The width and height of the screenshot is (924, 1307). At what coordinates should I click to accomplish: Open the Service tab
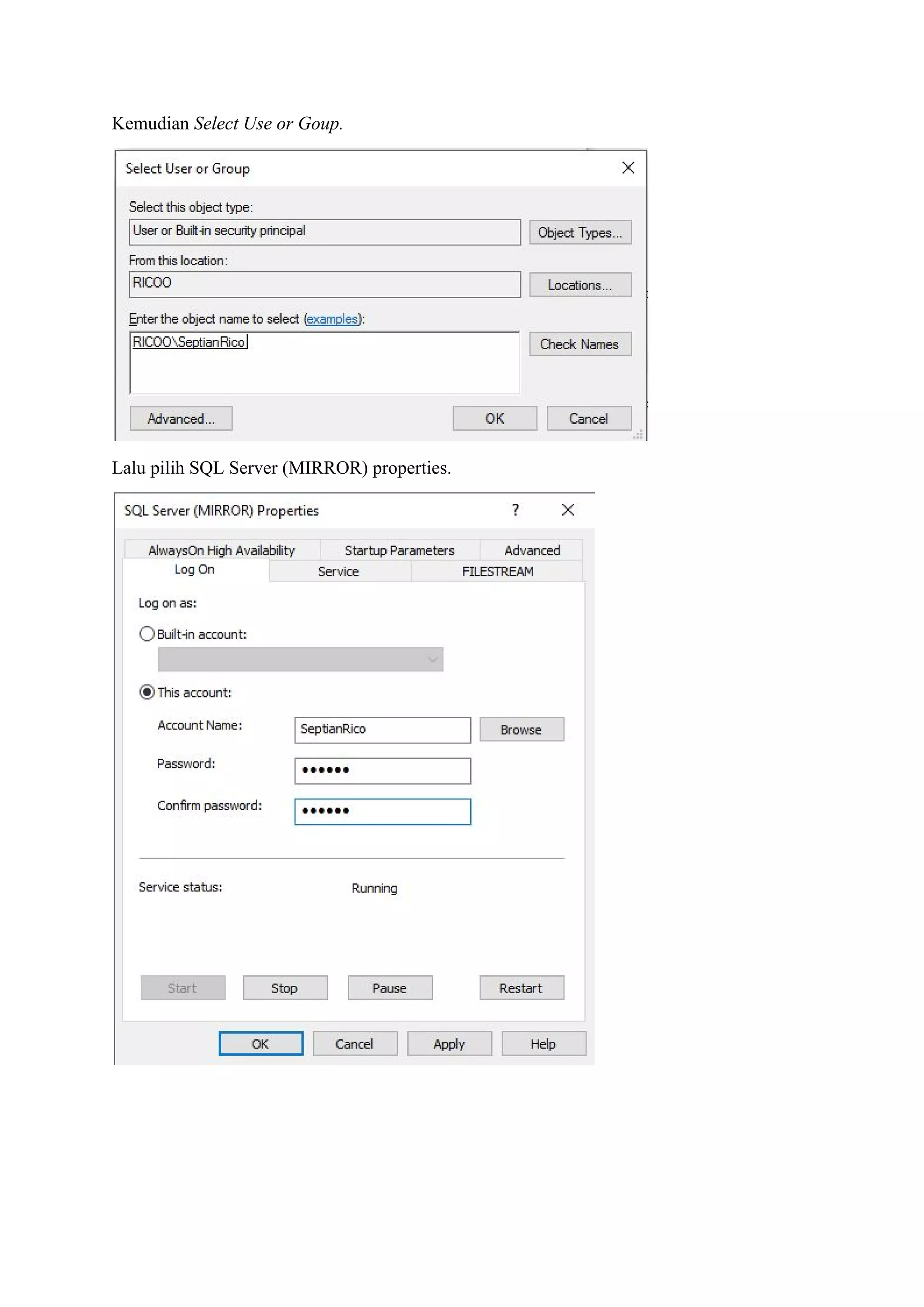tap(339, 571)
